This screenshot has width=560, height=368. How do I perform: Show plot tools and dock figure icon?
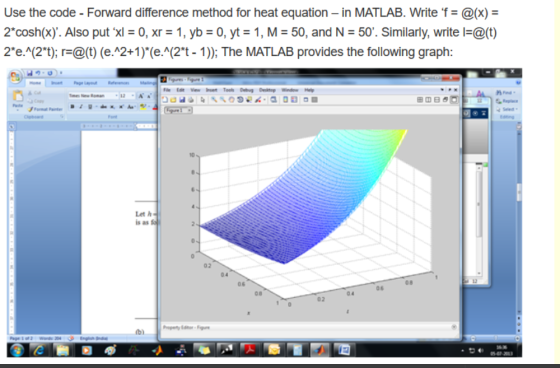pos(315,100)
